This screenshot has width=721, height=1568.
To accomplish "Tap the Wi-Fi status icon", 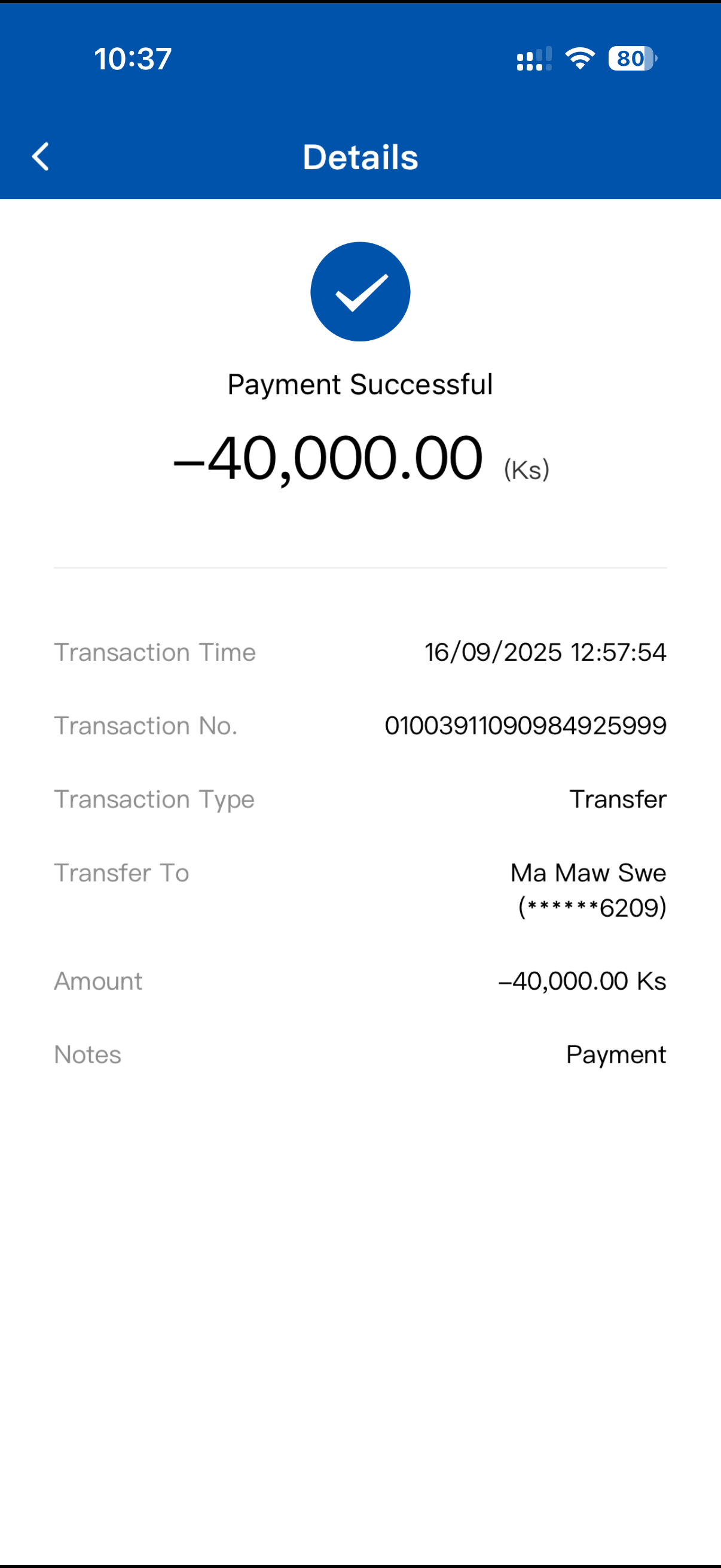I will click(x=579, y=59).
